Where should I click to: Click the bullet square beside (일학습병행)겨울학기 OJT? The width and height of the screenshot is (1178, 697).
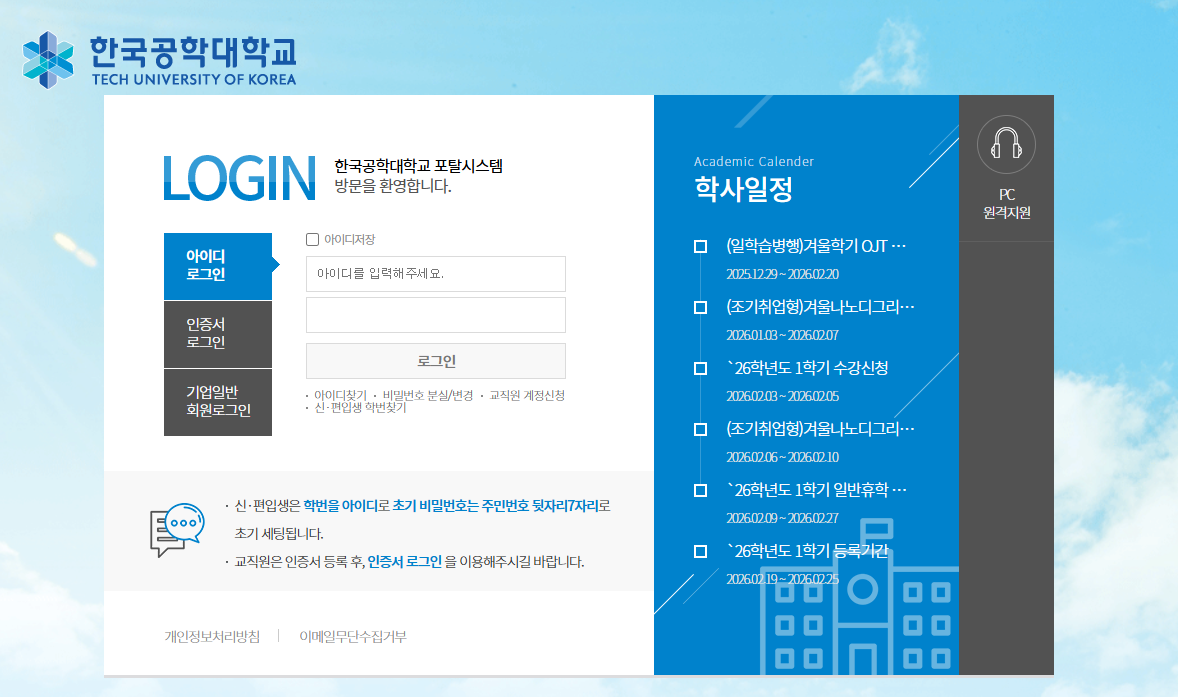(700, 246)
